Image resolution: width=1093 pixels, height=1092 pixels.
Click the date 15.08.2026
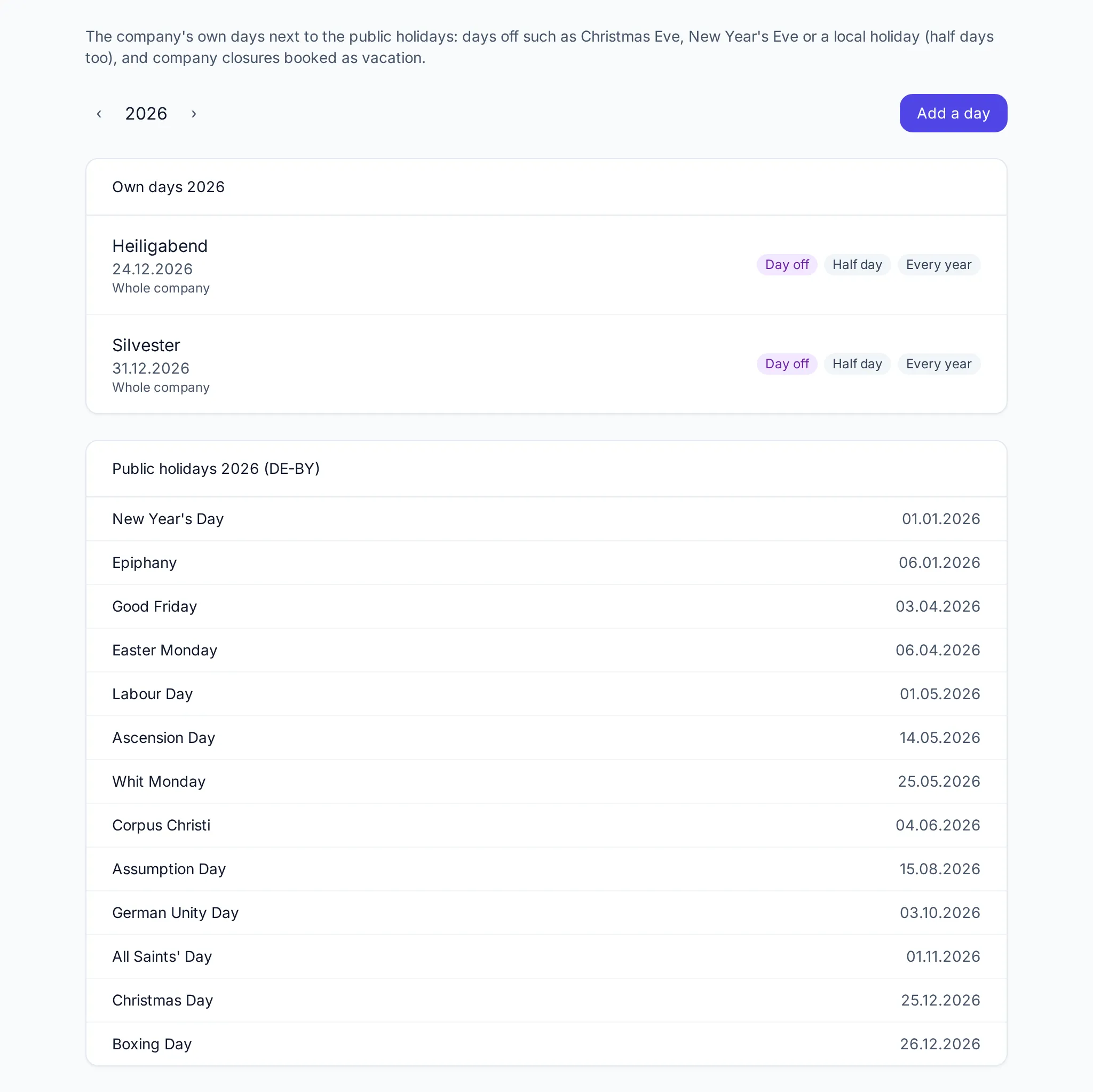(940, 869)
